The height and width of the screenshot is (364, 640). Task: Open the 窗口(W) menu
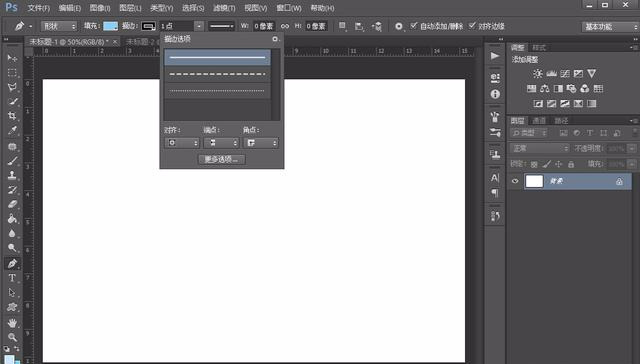pos(289,8)
